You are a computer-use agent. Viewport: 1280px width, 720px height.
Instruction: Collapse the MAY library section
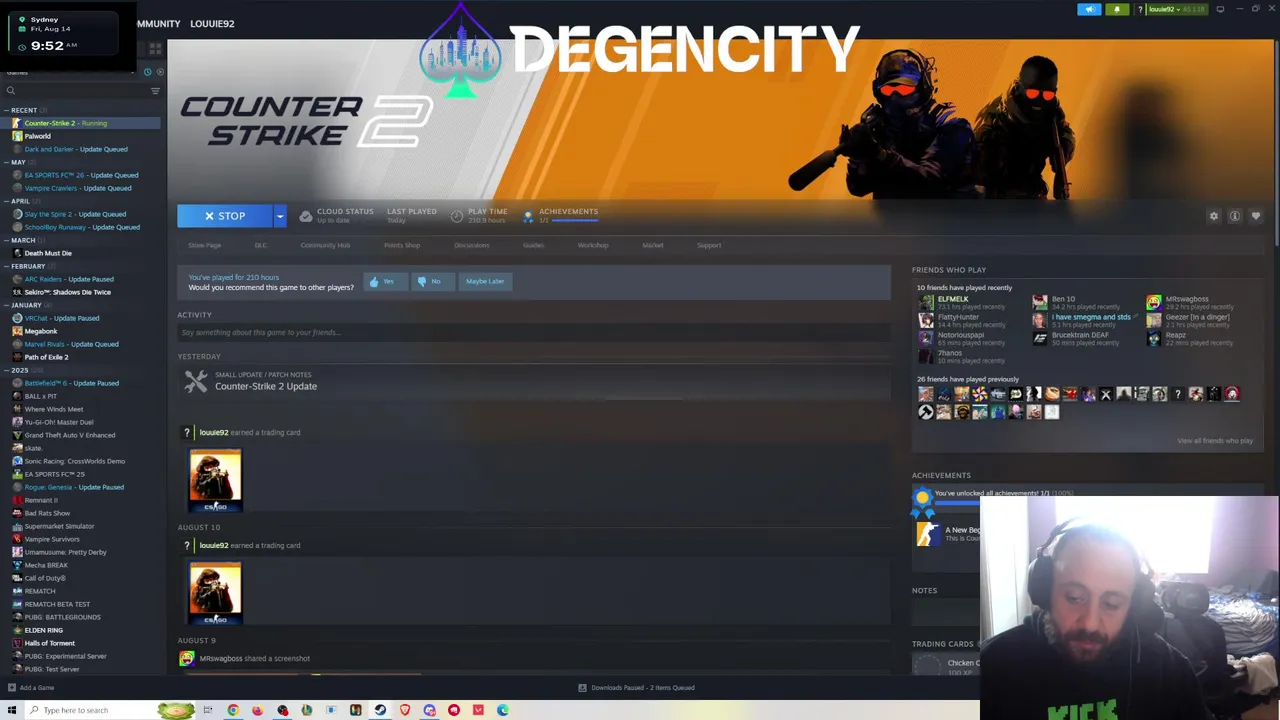click(7, 162)
